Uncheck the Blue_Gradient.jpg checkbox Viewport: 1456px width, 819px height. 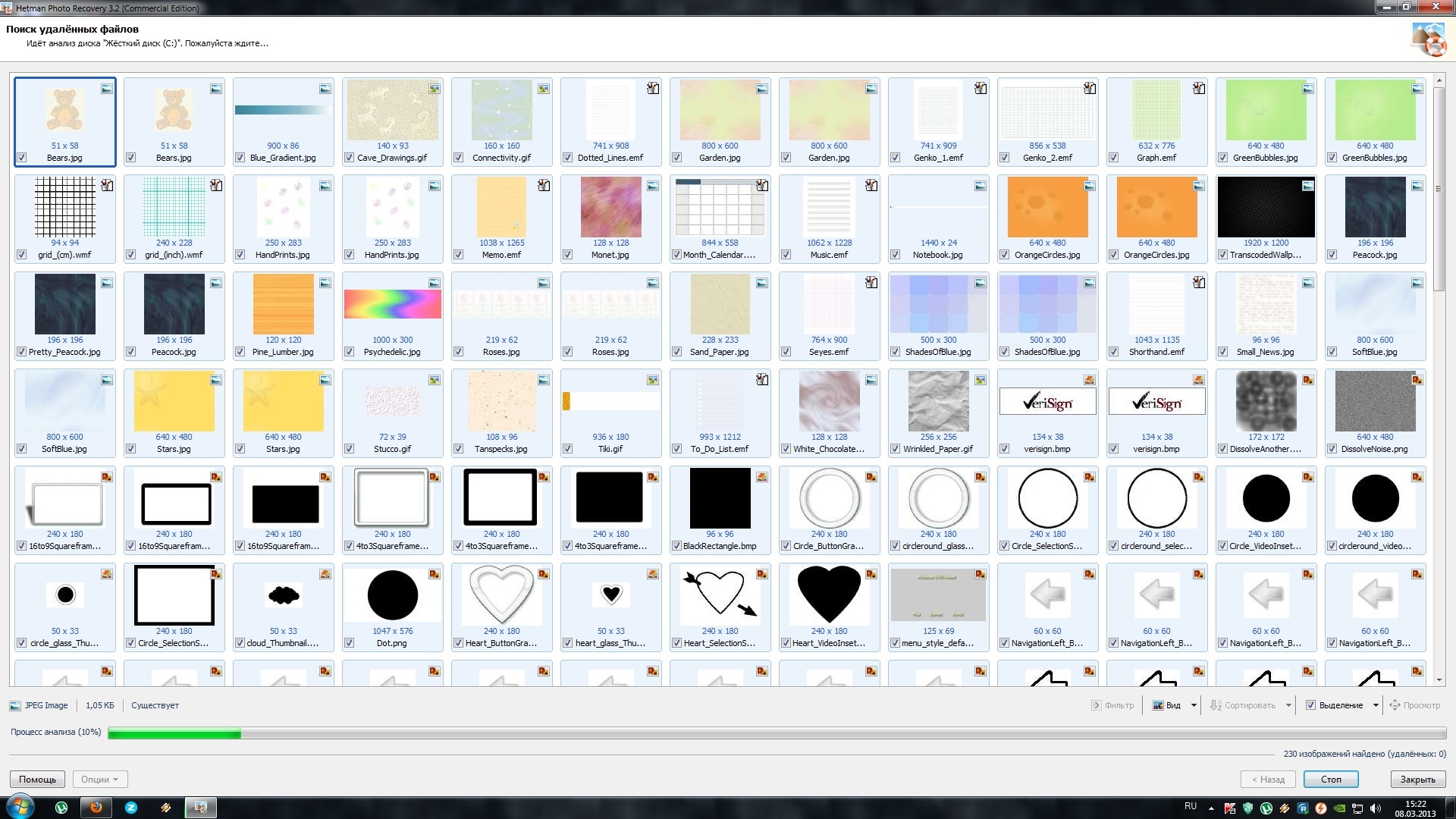coord(240,158)
